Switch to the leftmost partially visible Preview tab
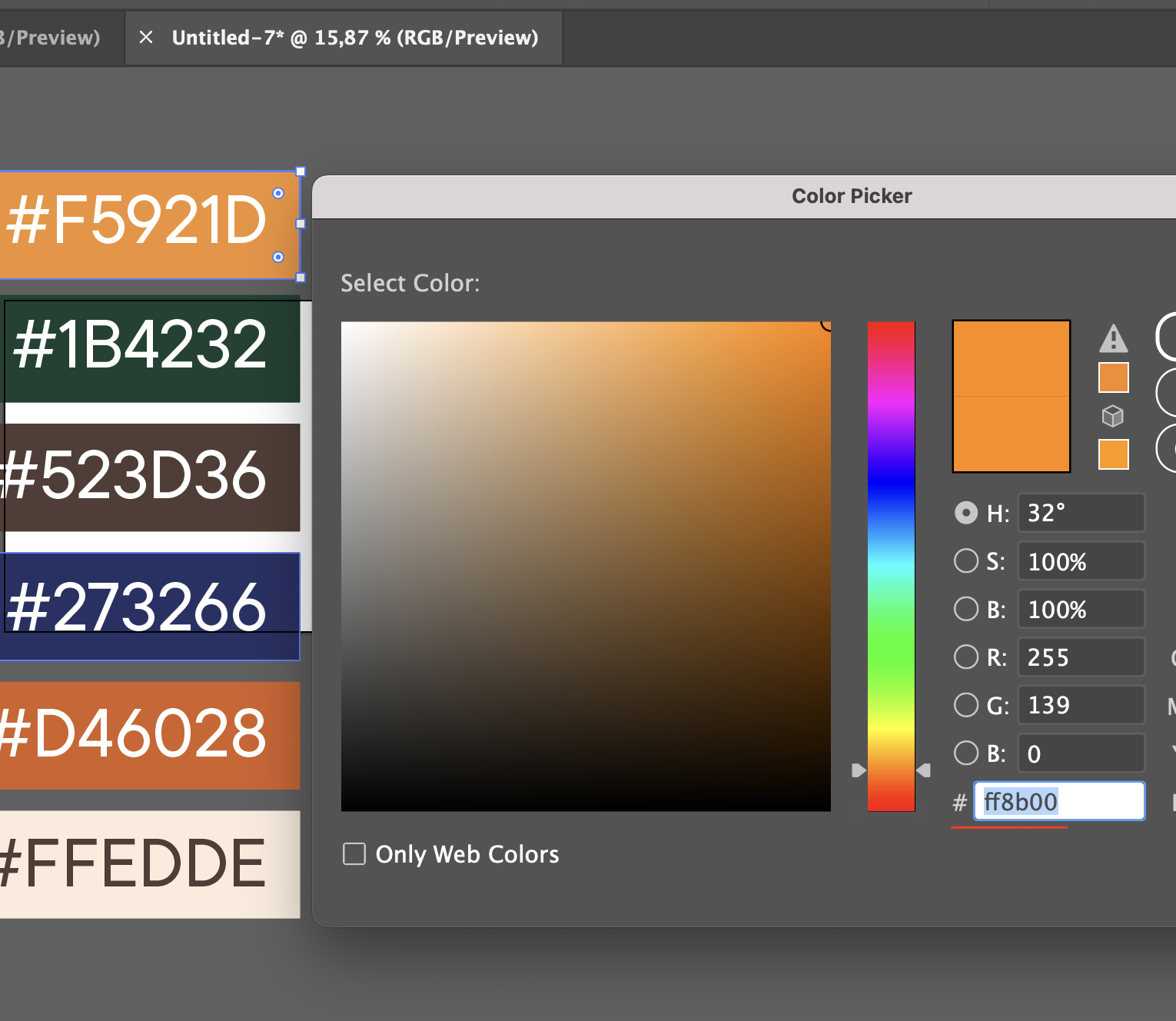The image size is (1176, 1021). point(50,37)
